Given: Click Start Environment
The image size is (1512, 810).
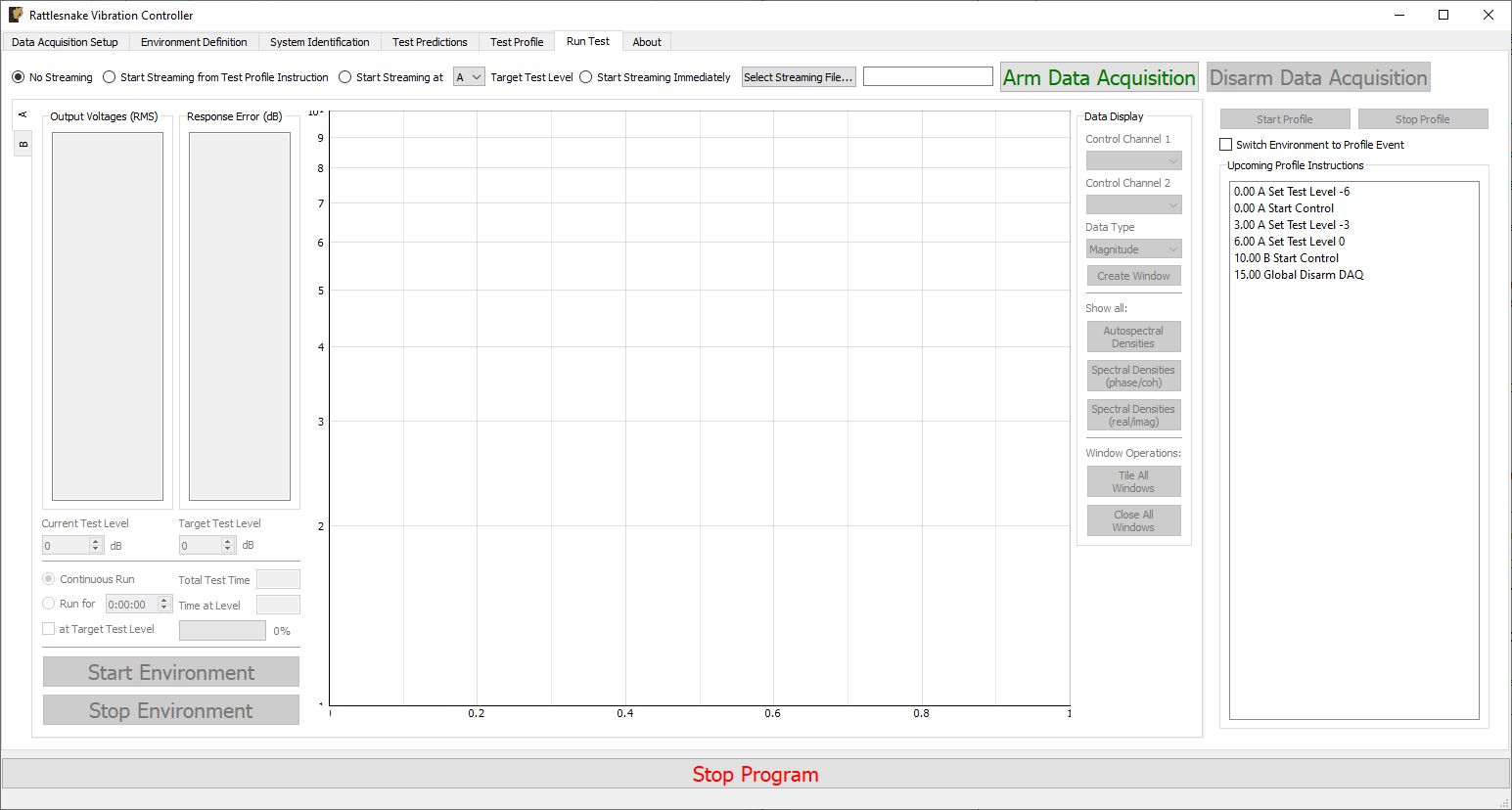Looking at the screenshot, I should (170, 672).
